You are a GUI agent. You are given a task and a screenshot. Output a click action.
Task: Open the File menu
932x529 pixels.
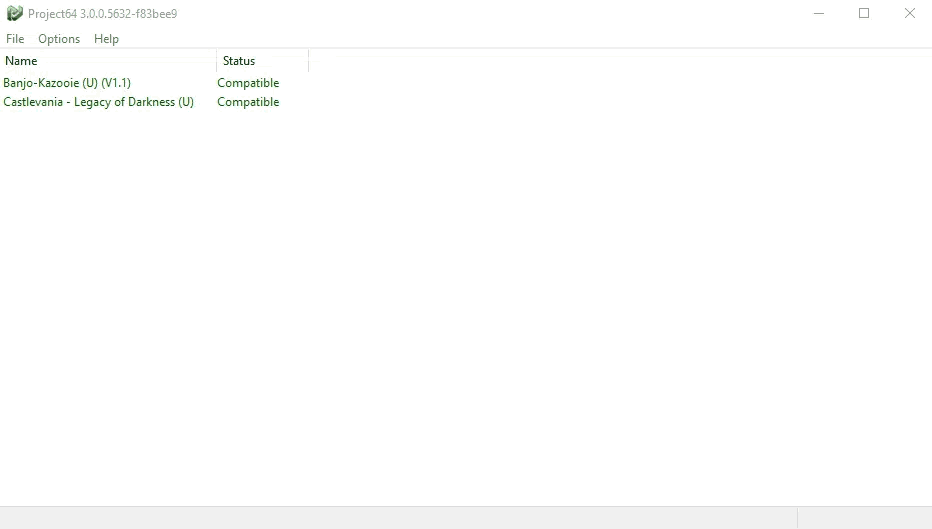point(15,39)
